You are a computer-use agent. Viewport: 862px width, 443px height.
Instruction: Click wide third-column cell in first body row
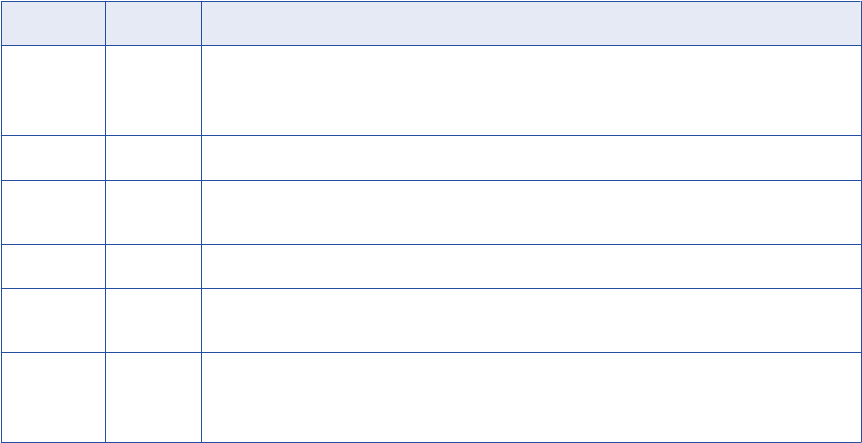coord(531,90)
